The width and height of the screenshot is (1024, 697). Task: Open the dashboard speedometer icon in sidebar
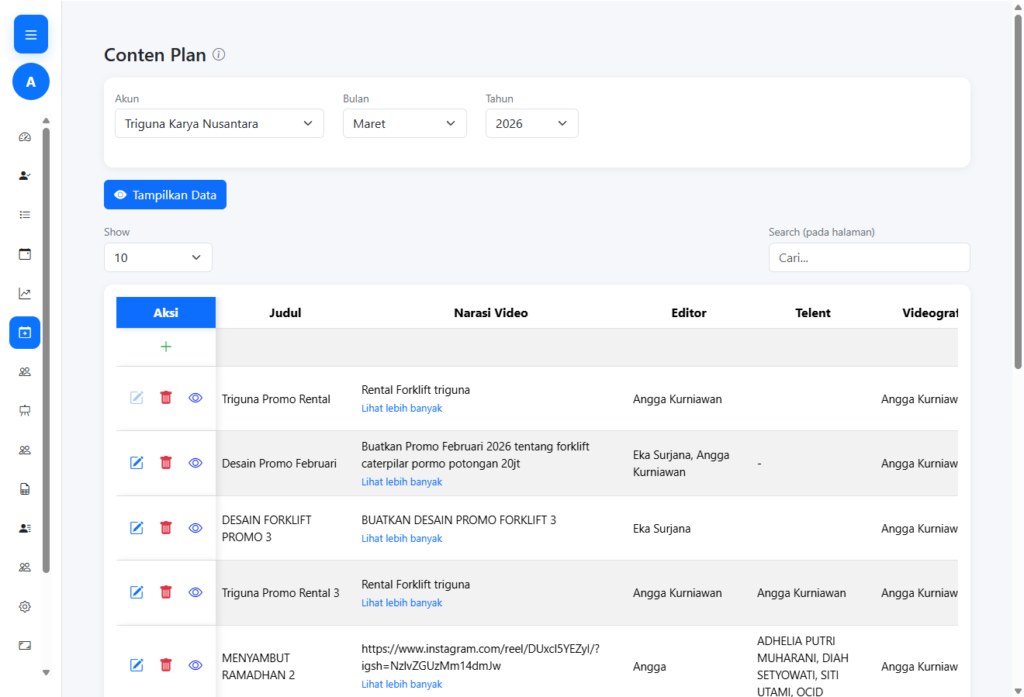[x=25, y=137]
